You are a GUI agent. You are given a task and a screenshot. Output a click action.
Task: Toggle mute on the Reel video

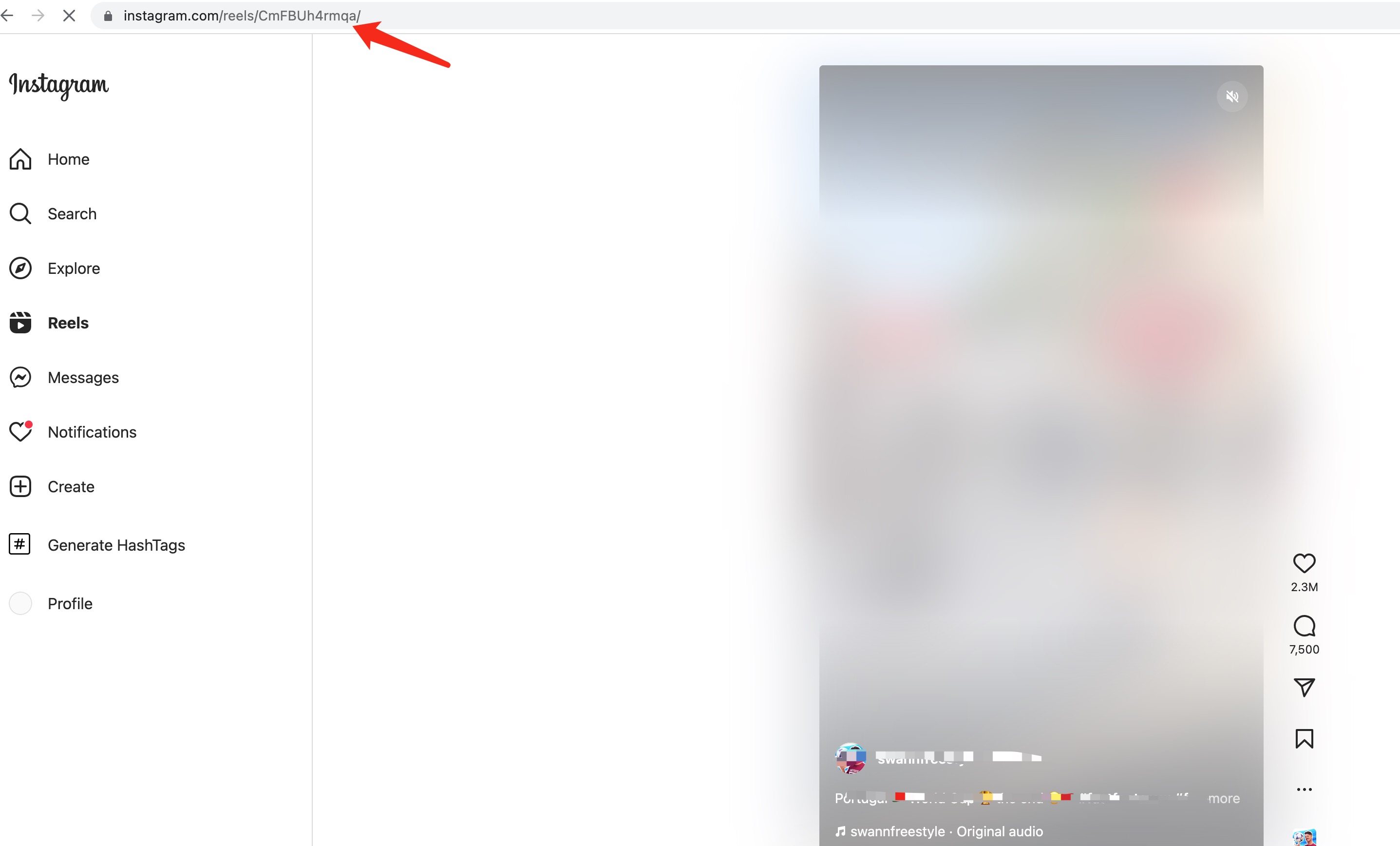click(x=1232, y=96)
